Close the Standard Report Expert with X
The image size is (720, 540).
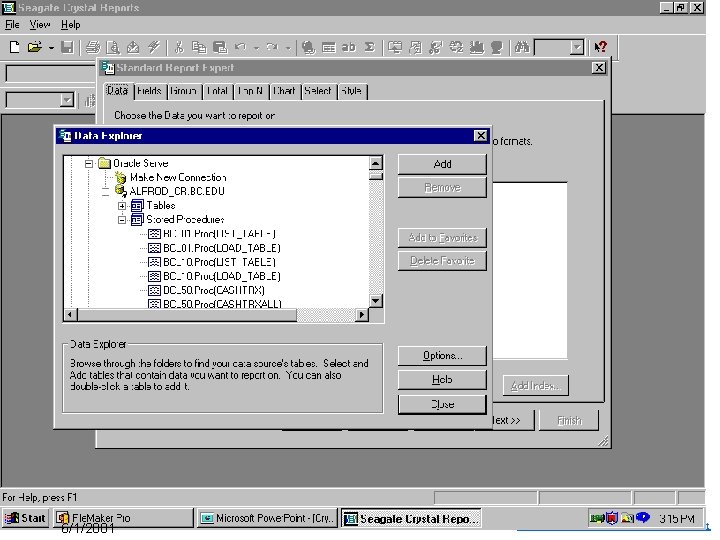click(599, 68)
